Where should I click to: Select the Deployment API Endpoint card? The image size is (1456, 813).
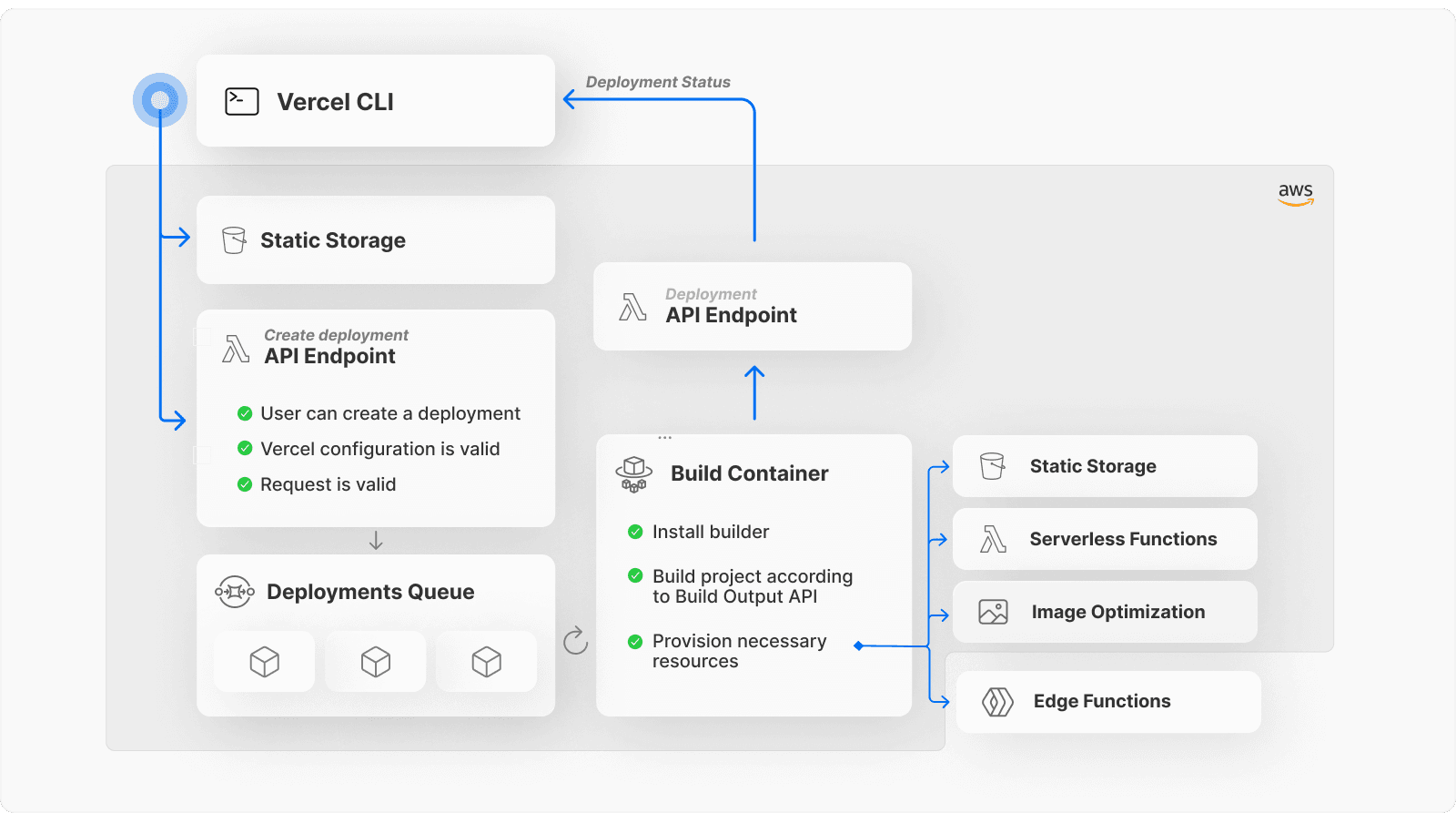[x=752, y=306]
